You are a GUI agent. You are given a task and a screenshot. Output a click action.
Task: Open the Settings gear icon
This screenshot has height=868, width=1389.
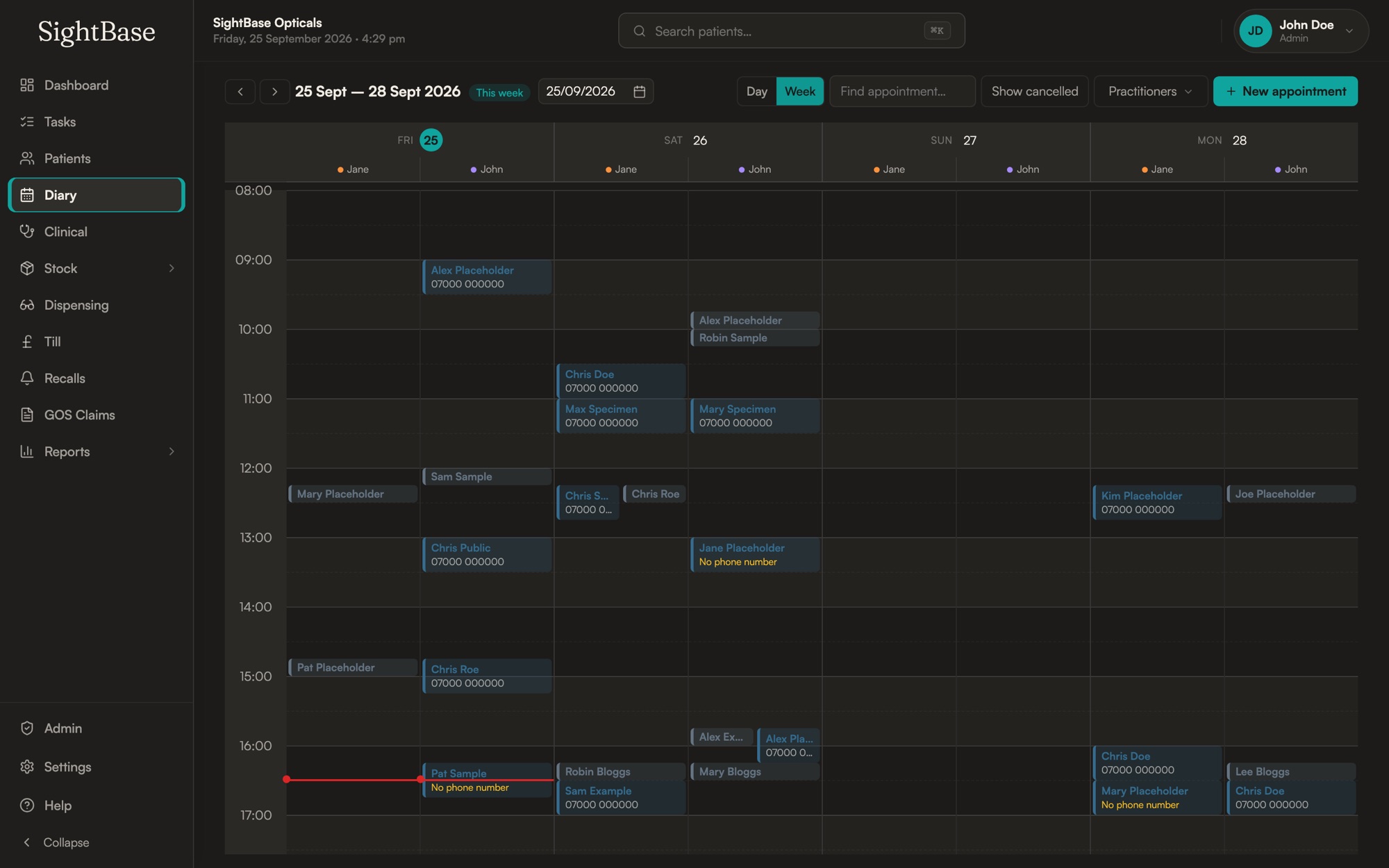(x=27, y=767)
